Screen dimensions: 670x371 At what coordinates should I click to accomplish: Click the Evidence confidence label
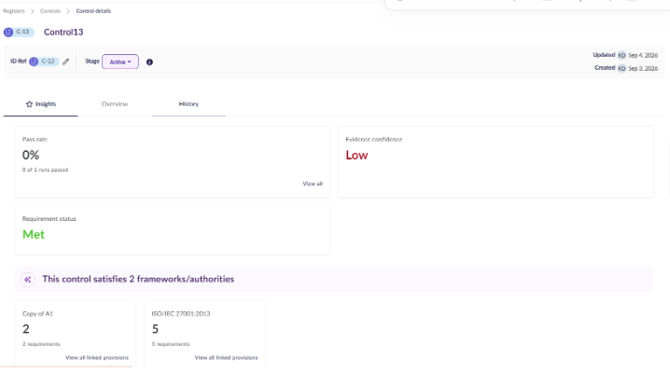(374, 139)
